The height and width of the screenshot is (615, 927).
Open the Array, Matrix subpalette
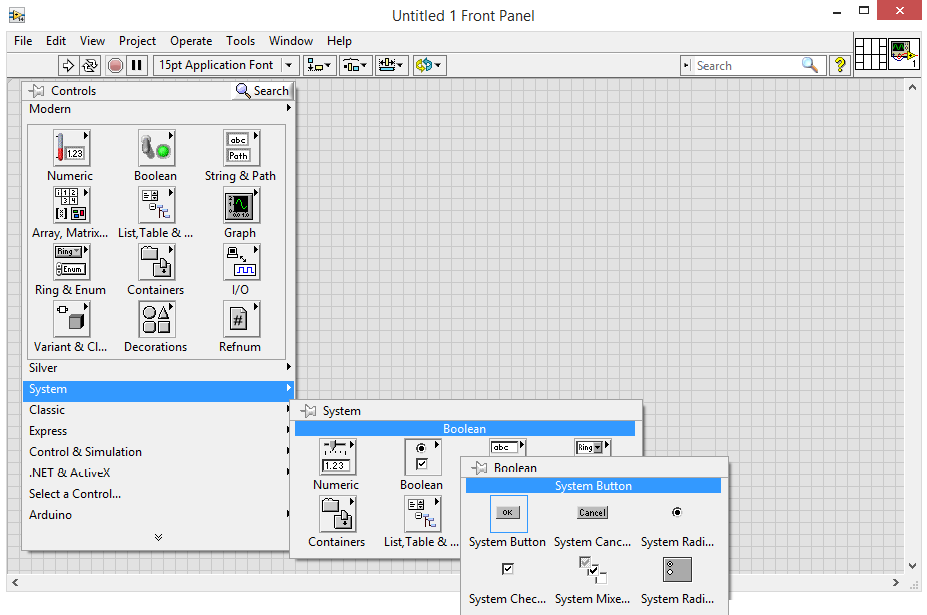71,205
